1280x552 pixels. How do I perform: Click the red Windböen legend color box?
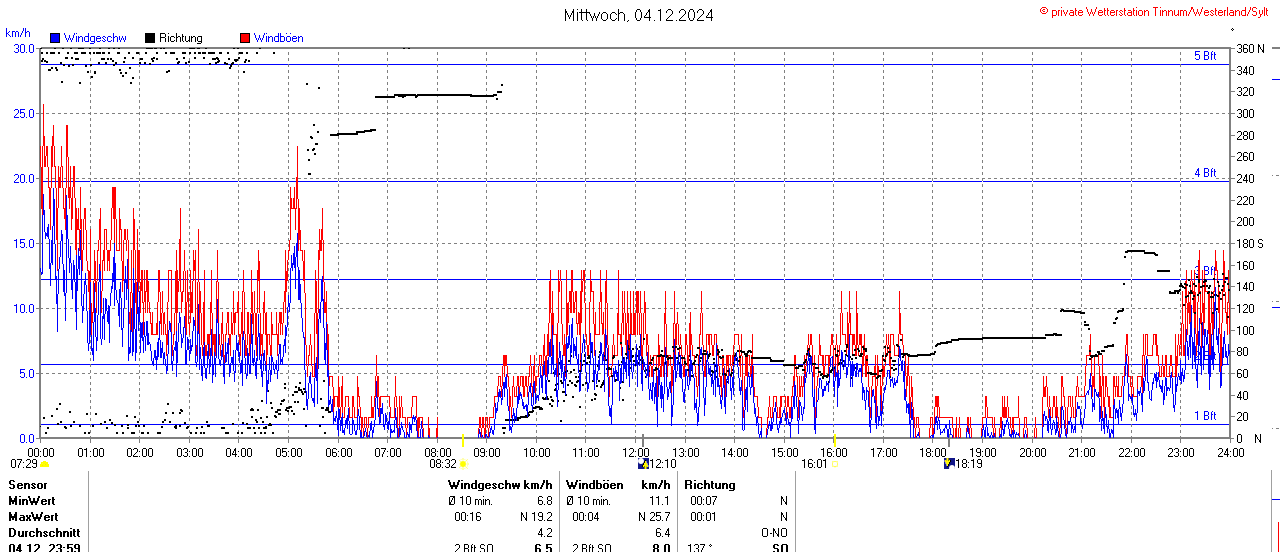[245, 38]
